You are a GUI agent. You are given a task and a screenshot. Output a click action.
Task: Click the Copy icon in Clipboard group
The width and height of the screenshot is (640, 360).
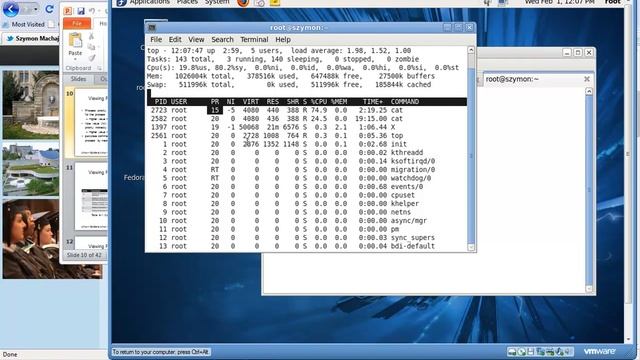click(x=92, y=47)
